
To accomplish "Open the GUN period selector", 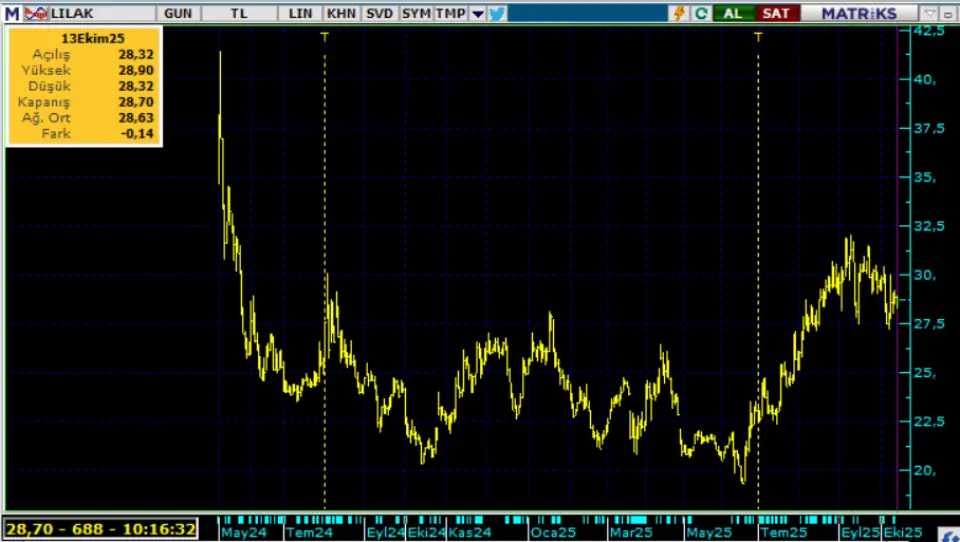I will click(178, 14).
